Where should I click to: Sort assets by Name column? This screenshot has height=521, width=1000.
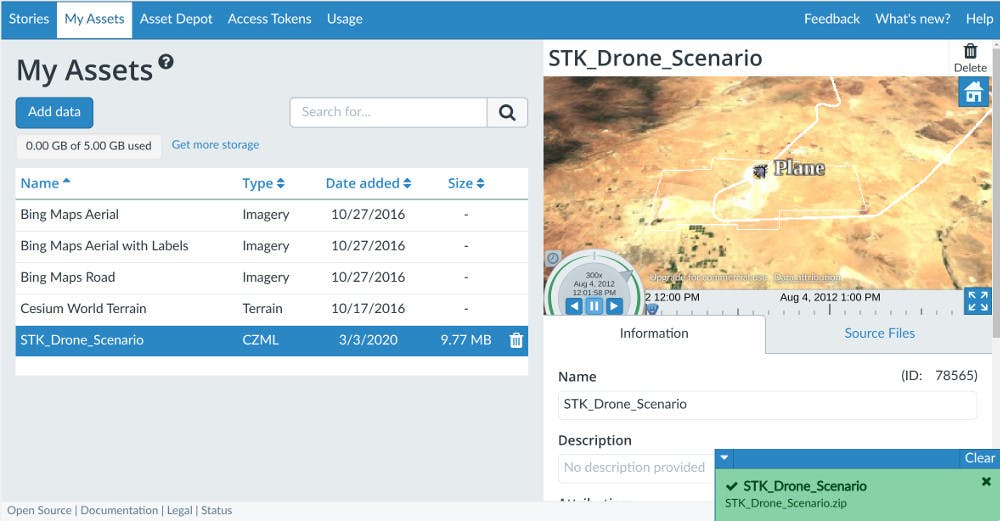(45, 183)
